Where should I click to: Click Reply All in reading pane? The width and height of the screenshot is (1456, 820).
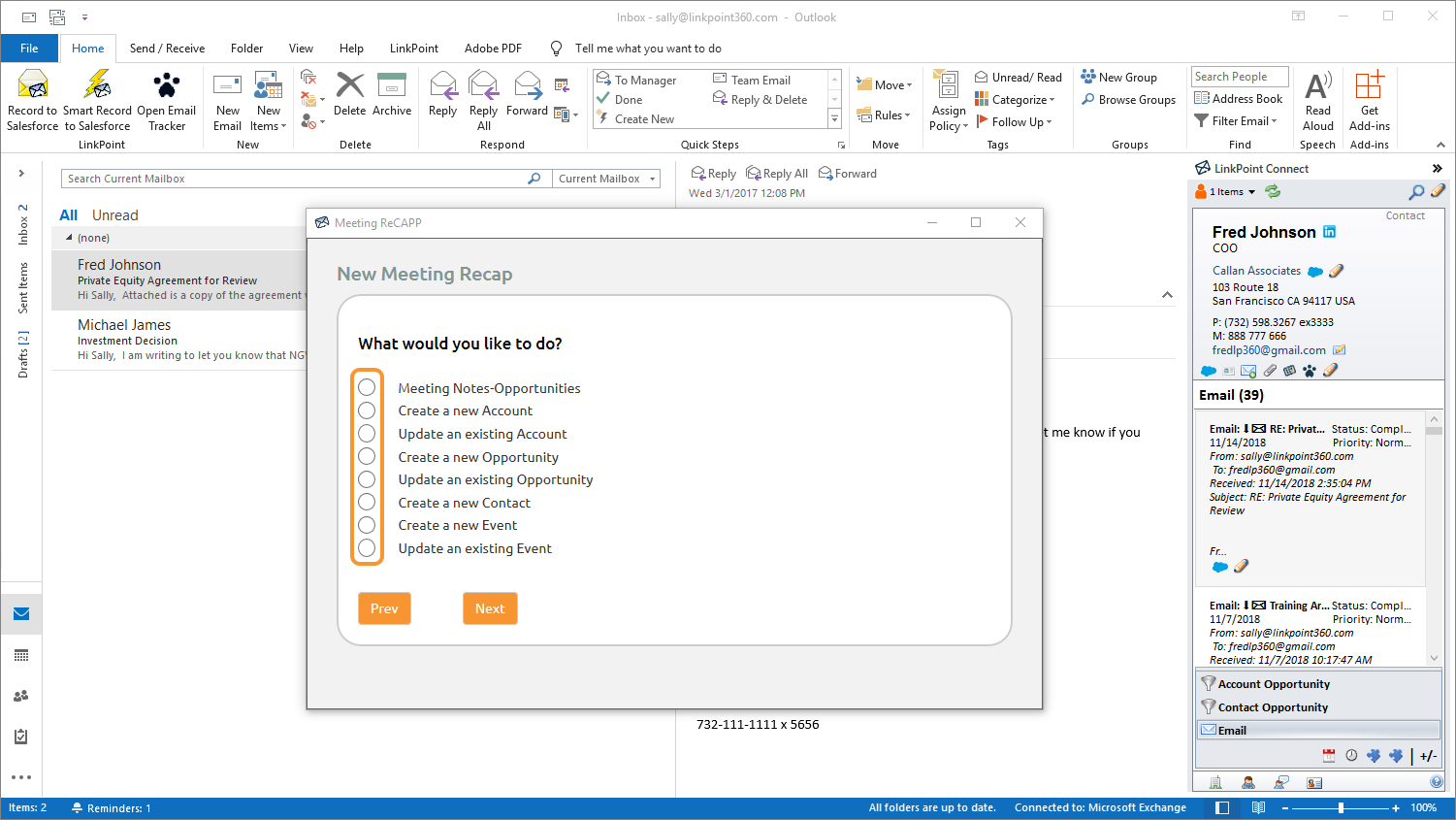click(777, 174)
